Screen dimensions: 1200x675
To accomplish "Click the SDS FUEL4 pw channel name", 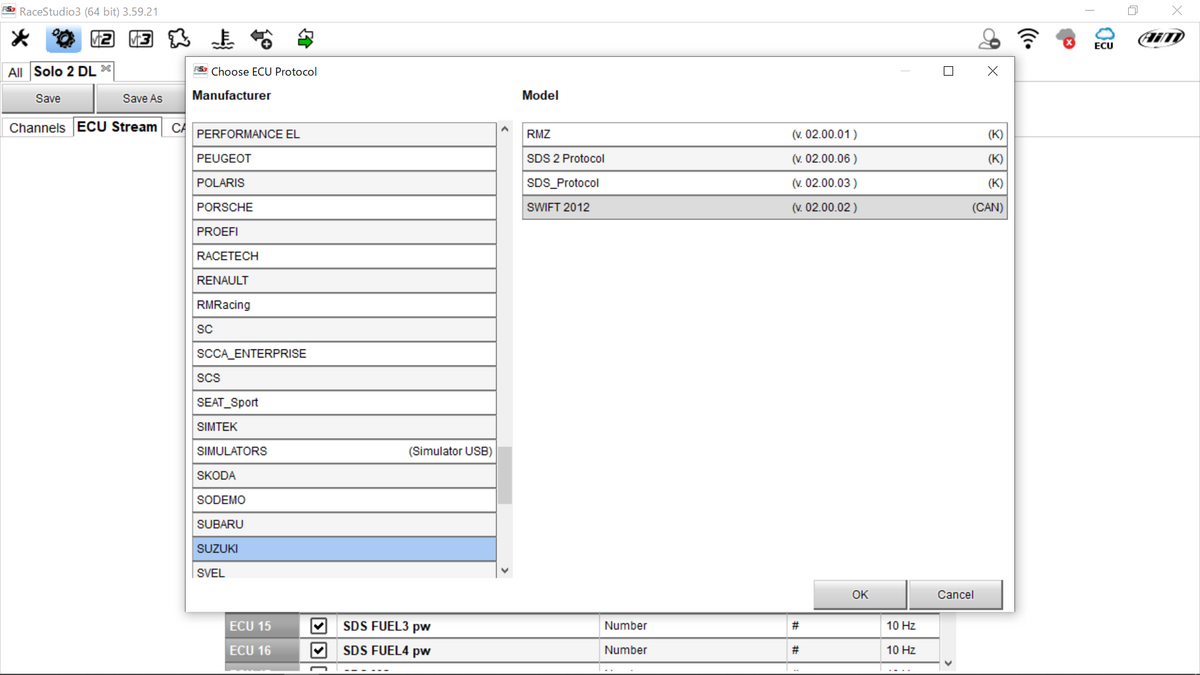I will pyautogui.click(x=387, y=650).
